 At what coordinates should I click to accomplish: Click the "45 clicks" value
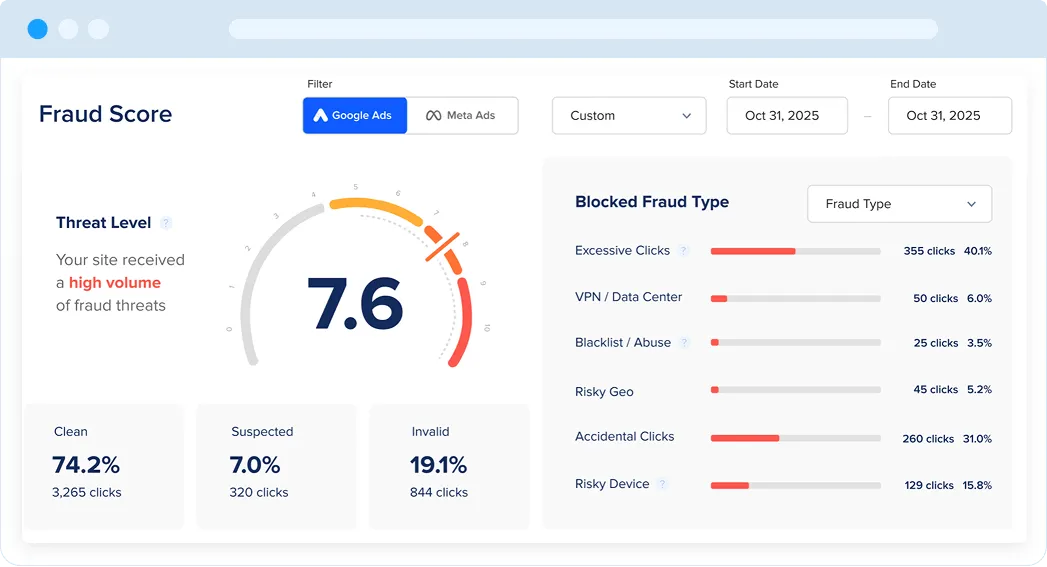coord(935,389)
